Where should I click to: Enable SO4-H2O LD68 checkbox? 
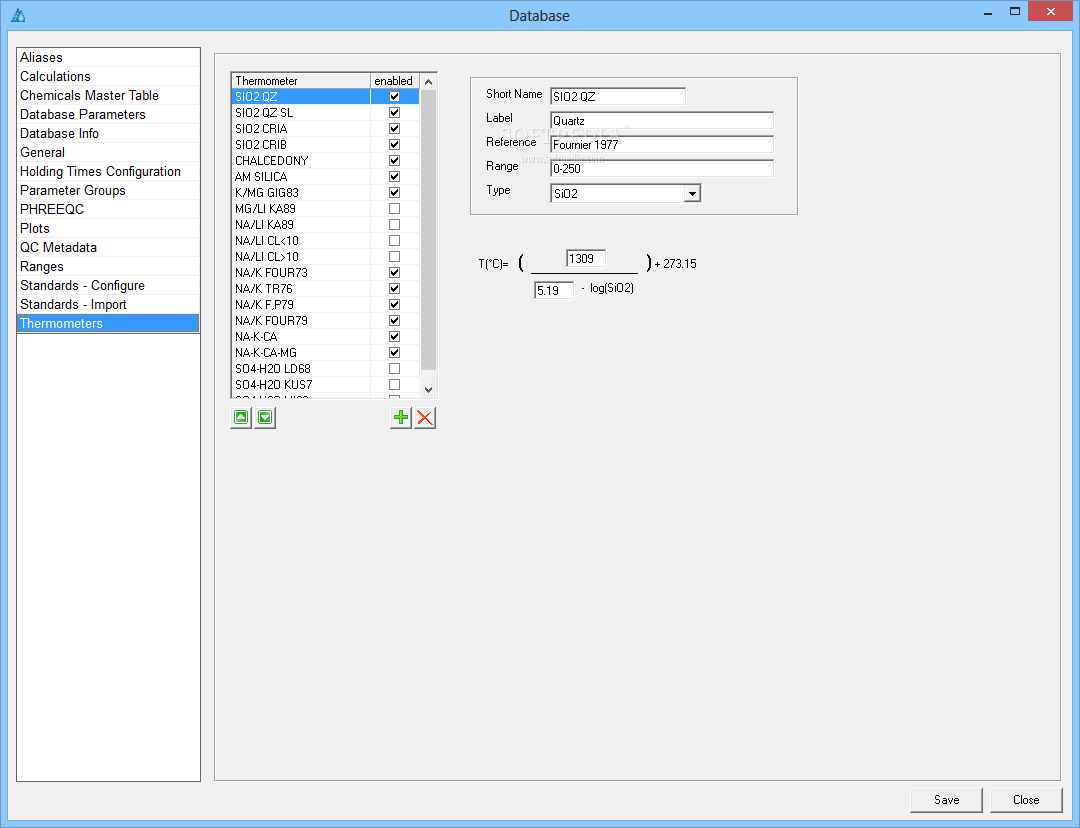[395, 369]
